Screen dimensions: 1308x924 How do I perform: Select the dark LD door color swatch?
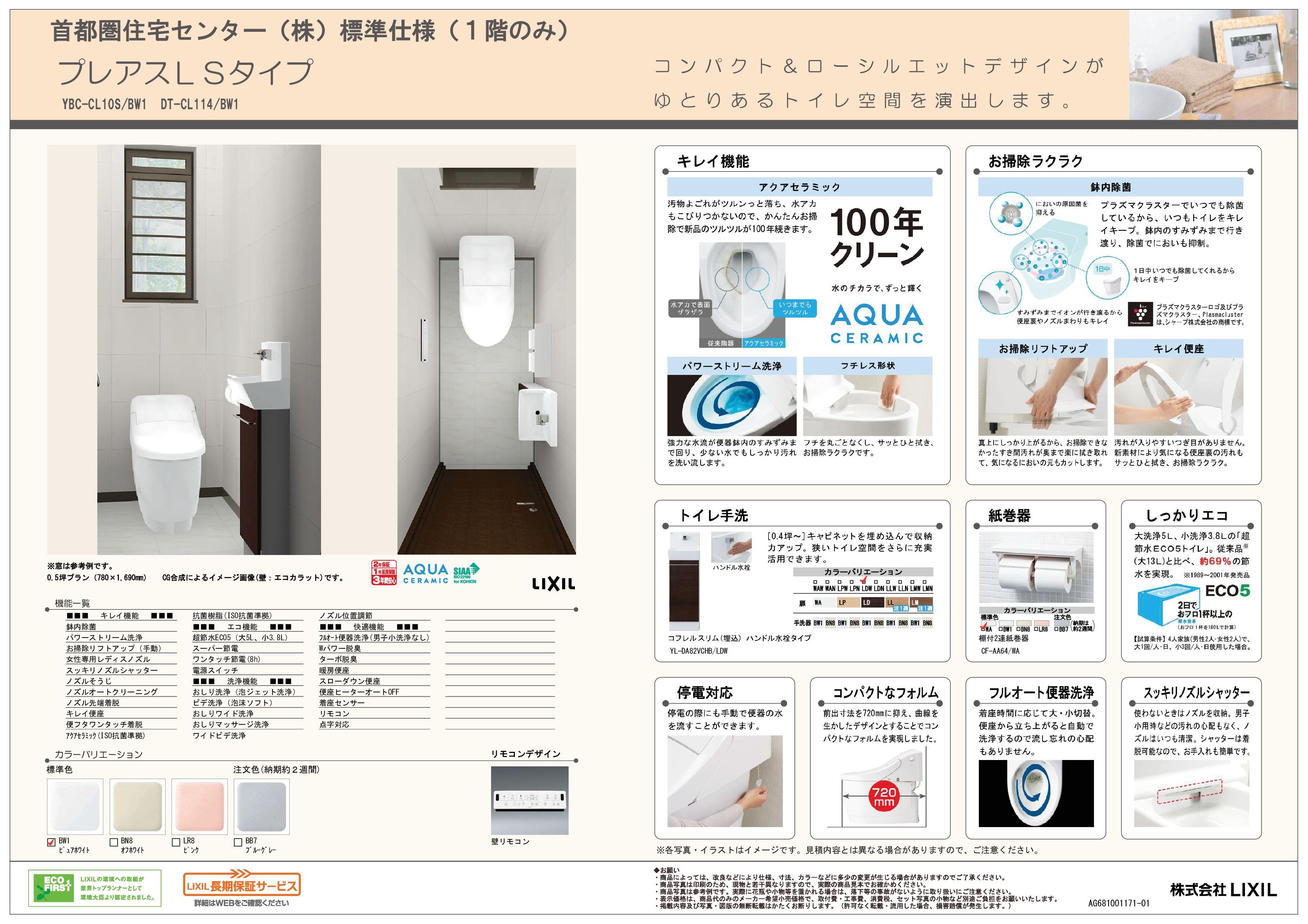tap(873, 602)
